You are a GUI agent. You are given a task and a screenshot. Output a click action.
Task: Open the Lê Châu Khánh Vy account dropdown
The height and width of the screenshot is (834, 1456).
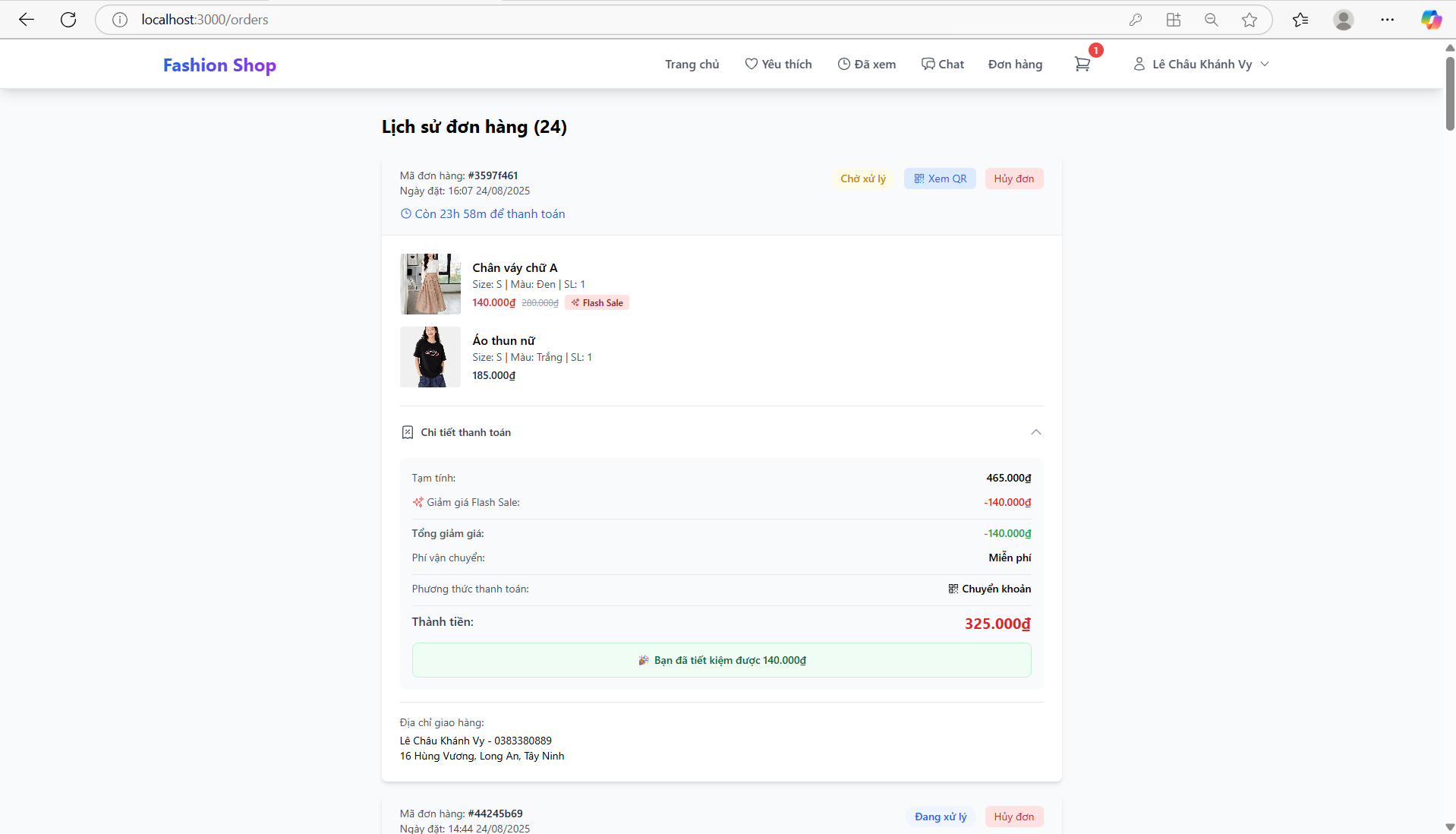coord(1201,64)
